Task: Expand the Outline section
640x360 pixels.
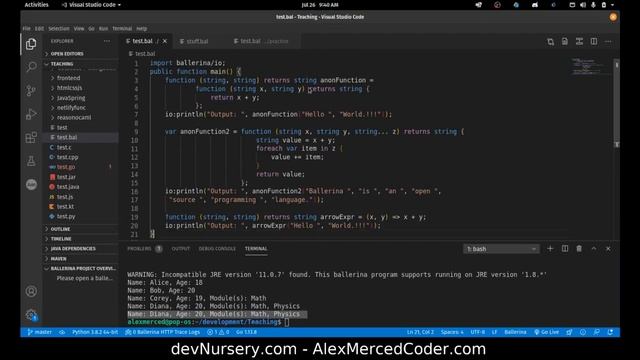Action: (81, 229)
